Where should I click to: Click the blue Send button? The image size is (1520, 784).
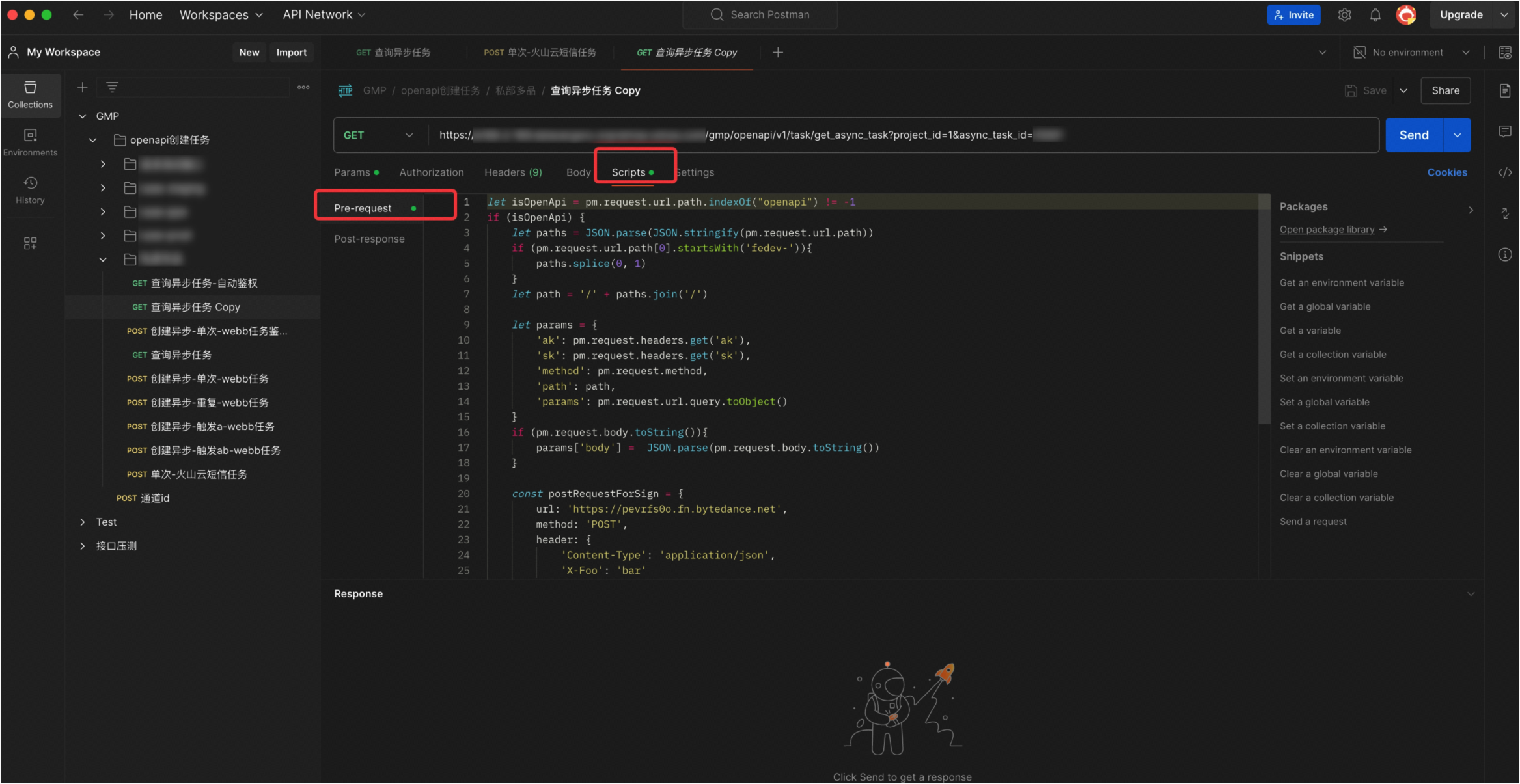pyautogui.click(x=1414, y=135)
